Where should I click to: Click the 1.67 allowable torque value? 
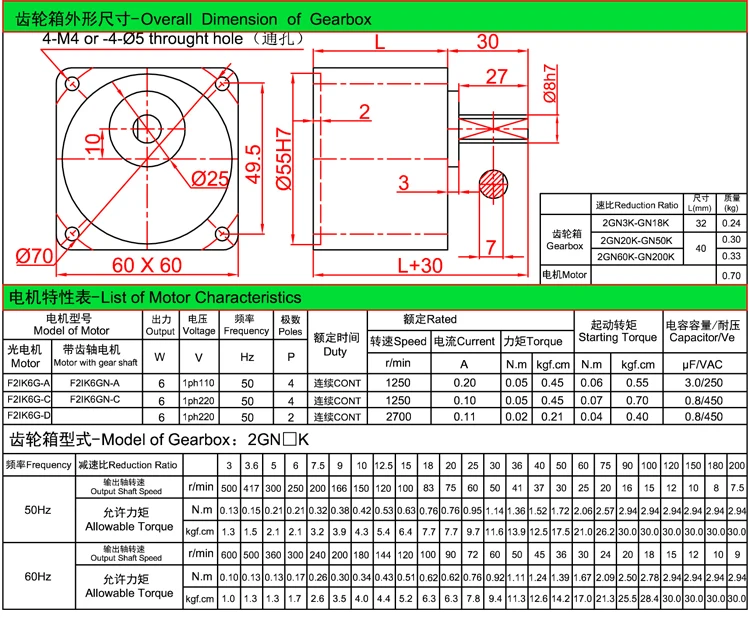583,578
